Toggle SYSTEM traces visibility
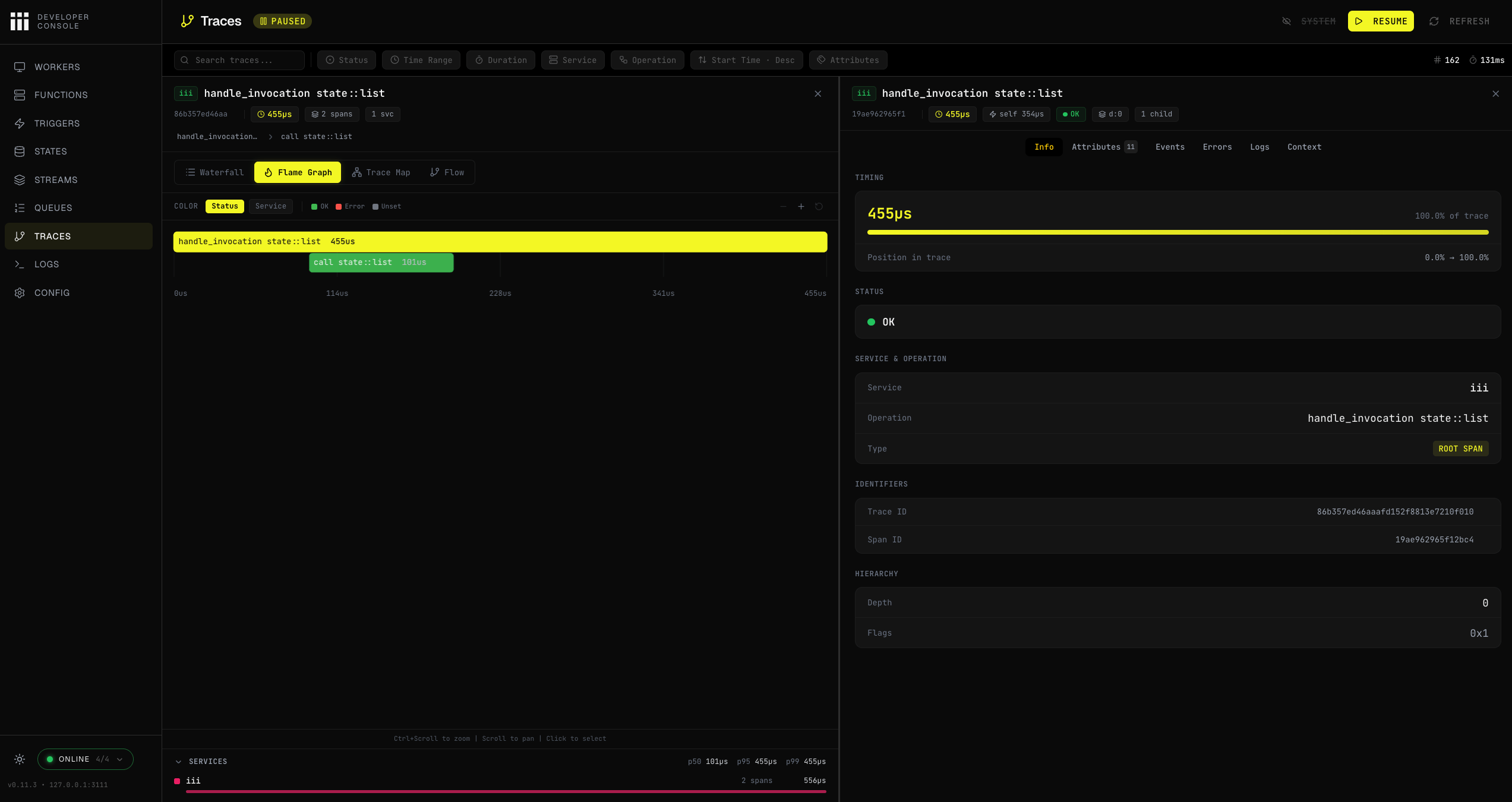Screen dimensions: 1512x802 click(1309, 21)
